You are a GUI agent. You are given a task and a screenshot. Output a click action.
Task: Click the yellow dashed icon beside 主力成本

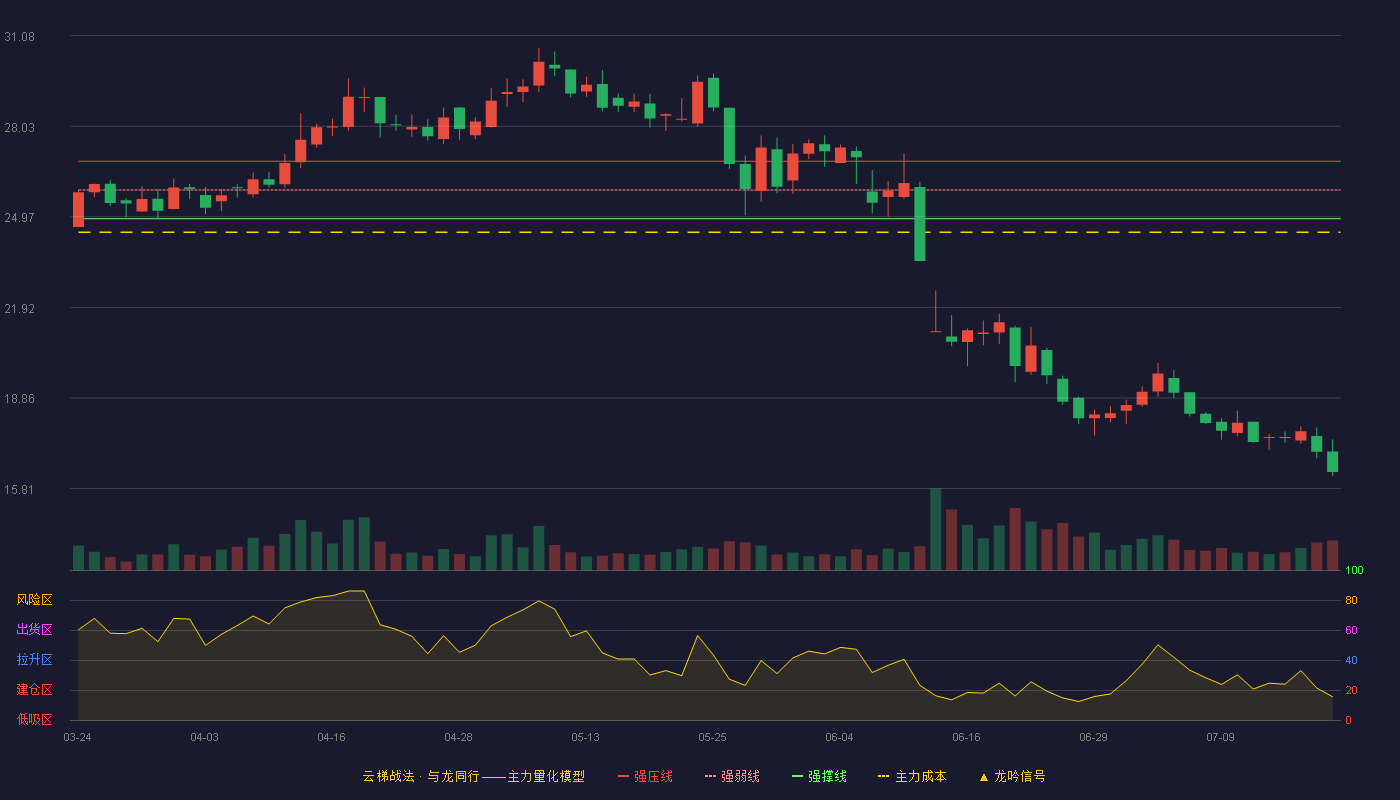click(x=883, y=777)
